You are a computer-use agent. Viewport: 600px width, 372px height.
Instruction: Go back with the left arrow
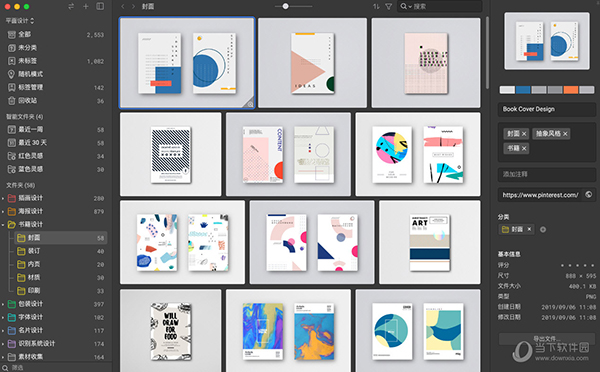click(123, 7)
